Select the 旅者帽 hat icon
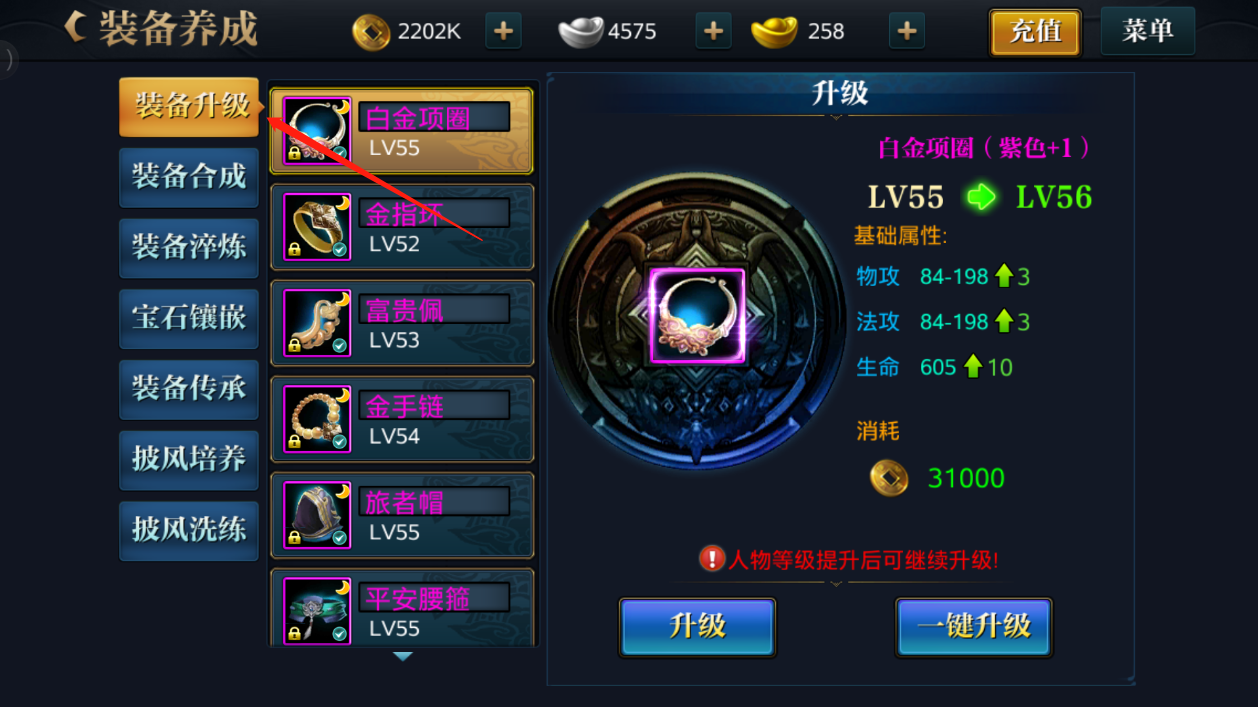 click(317, 515)
